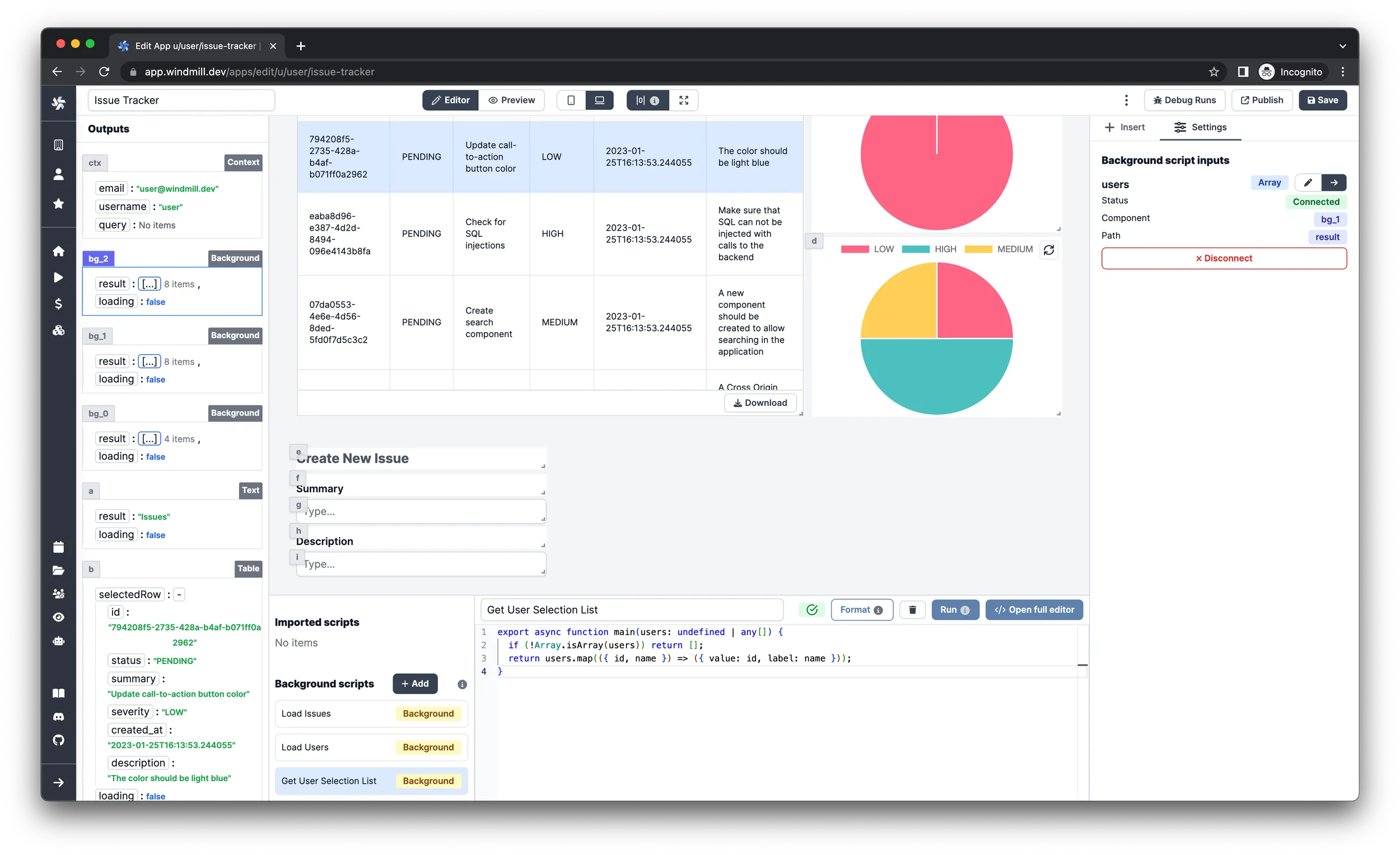Click the disconnect button for users input

point(1224,258)
